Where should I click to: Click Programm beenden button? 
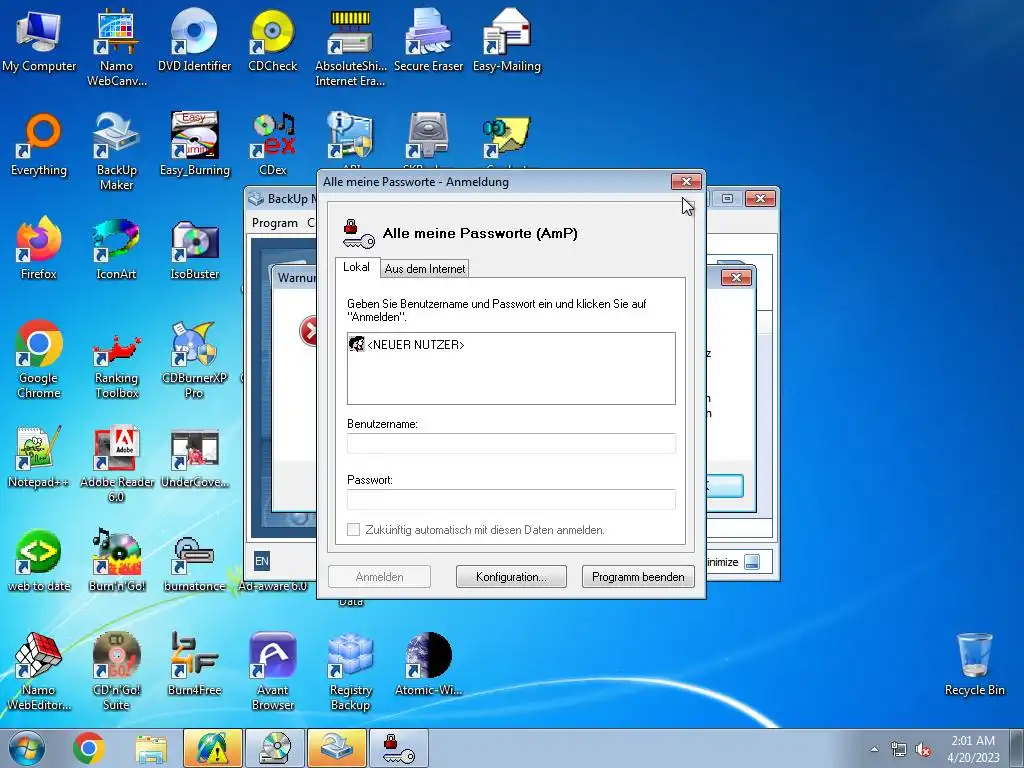click(x=638, y=577)
